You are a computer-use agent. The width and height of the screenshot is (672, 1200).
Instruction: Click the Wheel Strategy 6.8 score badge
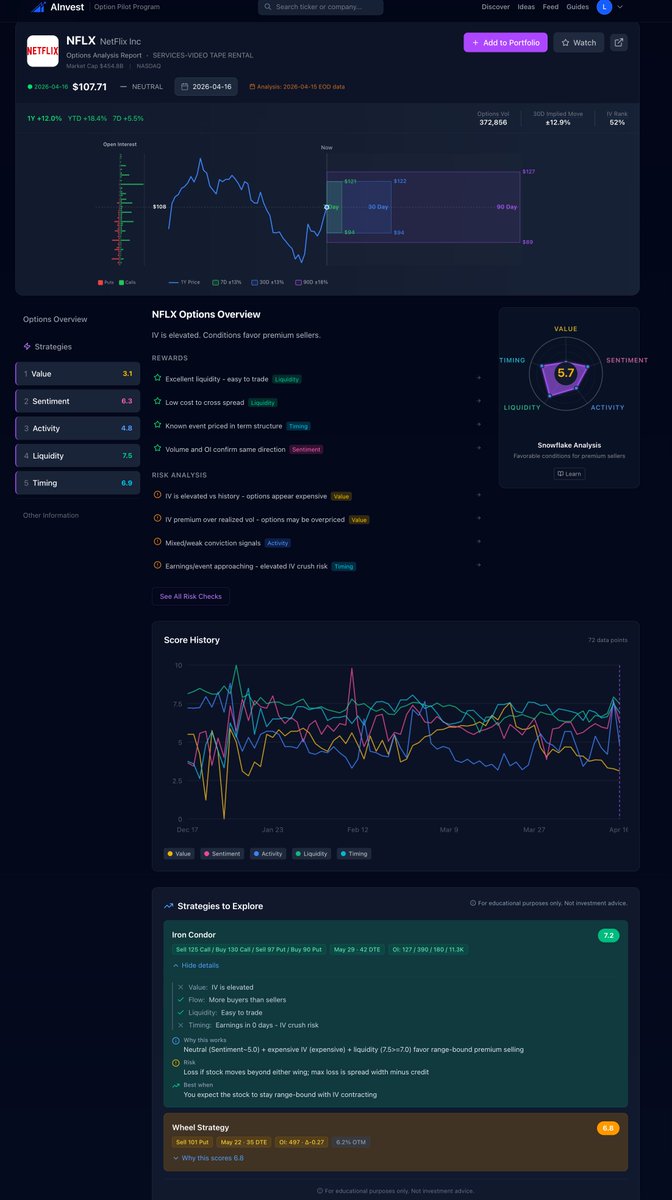click(608, 1128)
